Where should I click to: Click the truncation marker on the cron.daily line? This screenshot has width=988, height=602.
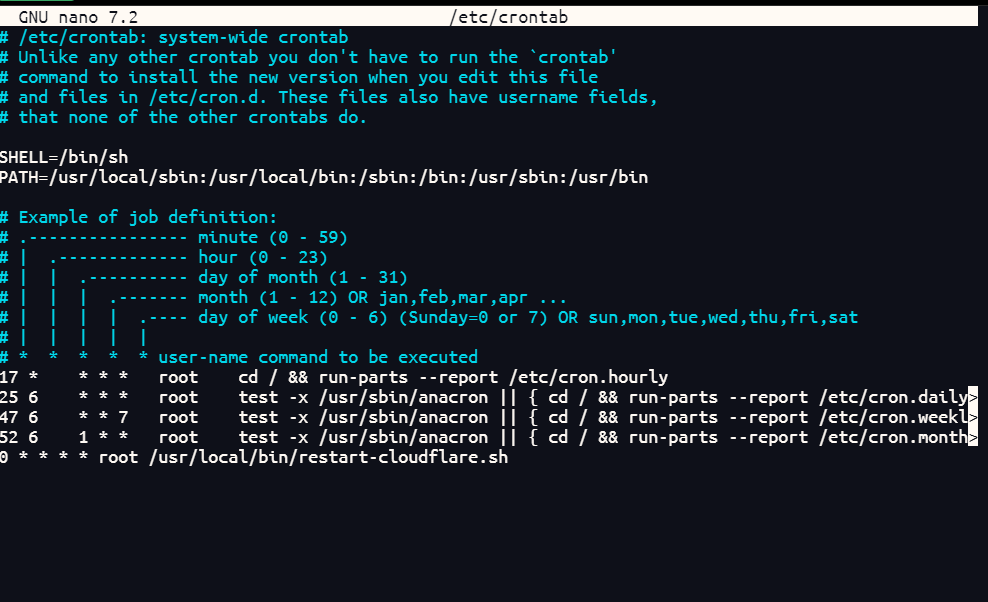point(973,397)
